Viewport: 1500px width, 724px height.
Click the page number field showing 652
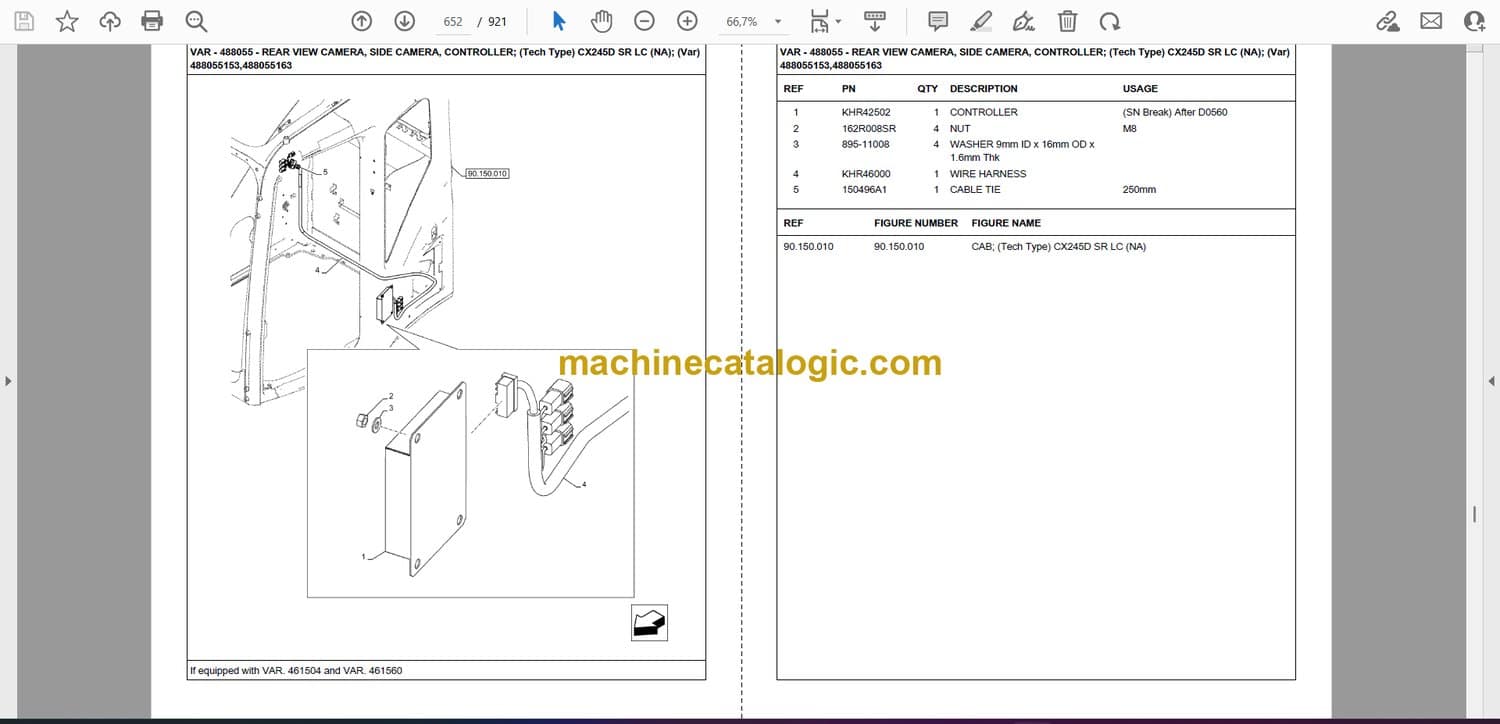pyautogui.click(x=453, y=22)
